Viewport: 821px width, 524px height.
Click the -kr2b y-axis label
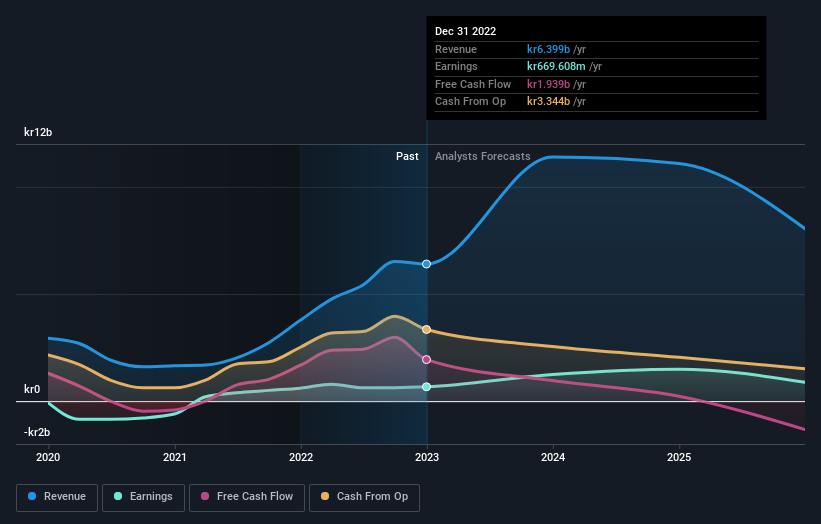click(x=37, y=432)
